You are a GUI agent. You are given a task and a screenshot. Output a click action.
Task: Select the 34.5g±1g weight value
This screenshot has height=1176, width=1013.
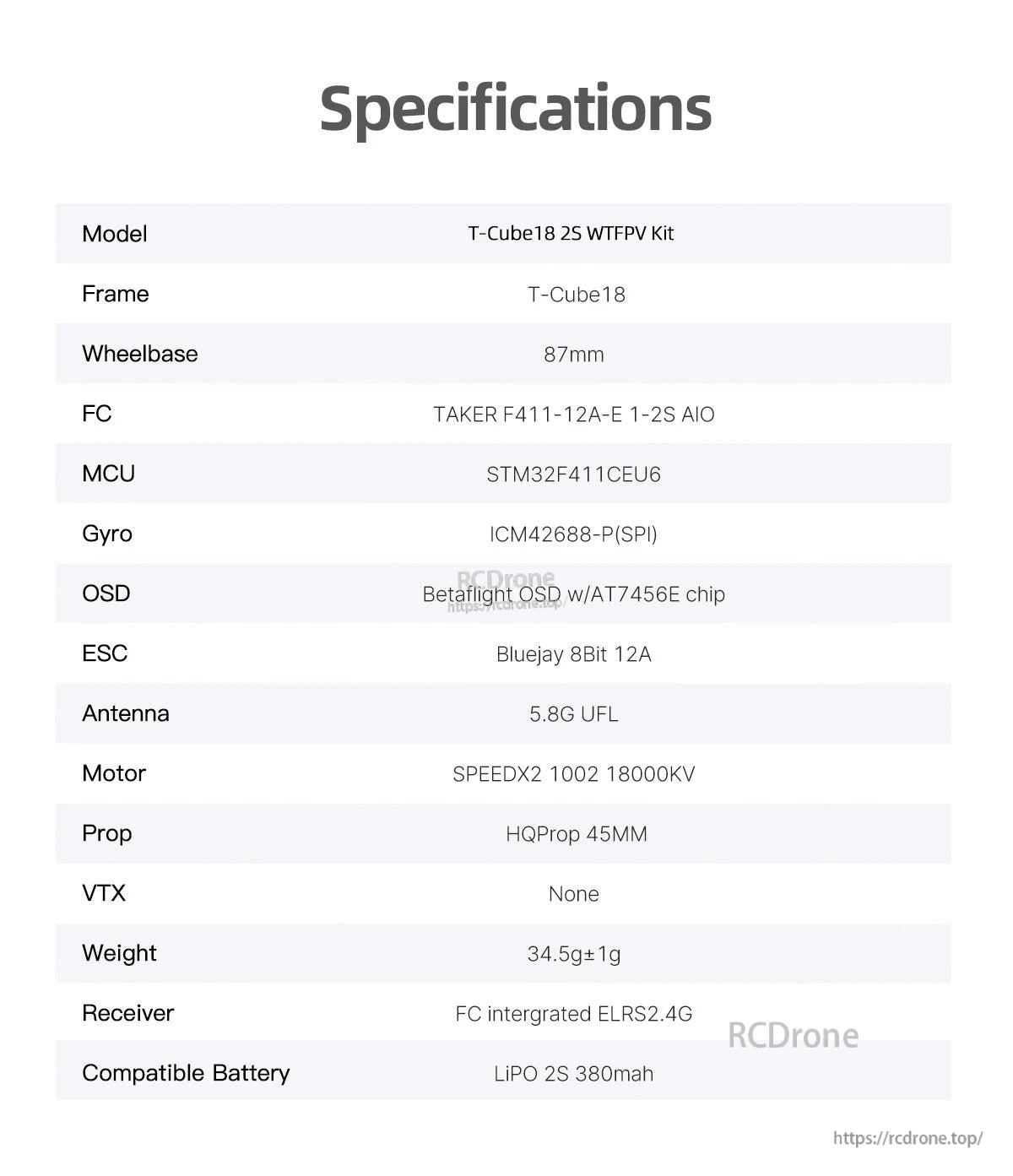573,954
